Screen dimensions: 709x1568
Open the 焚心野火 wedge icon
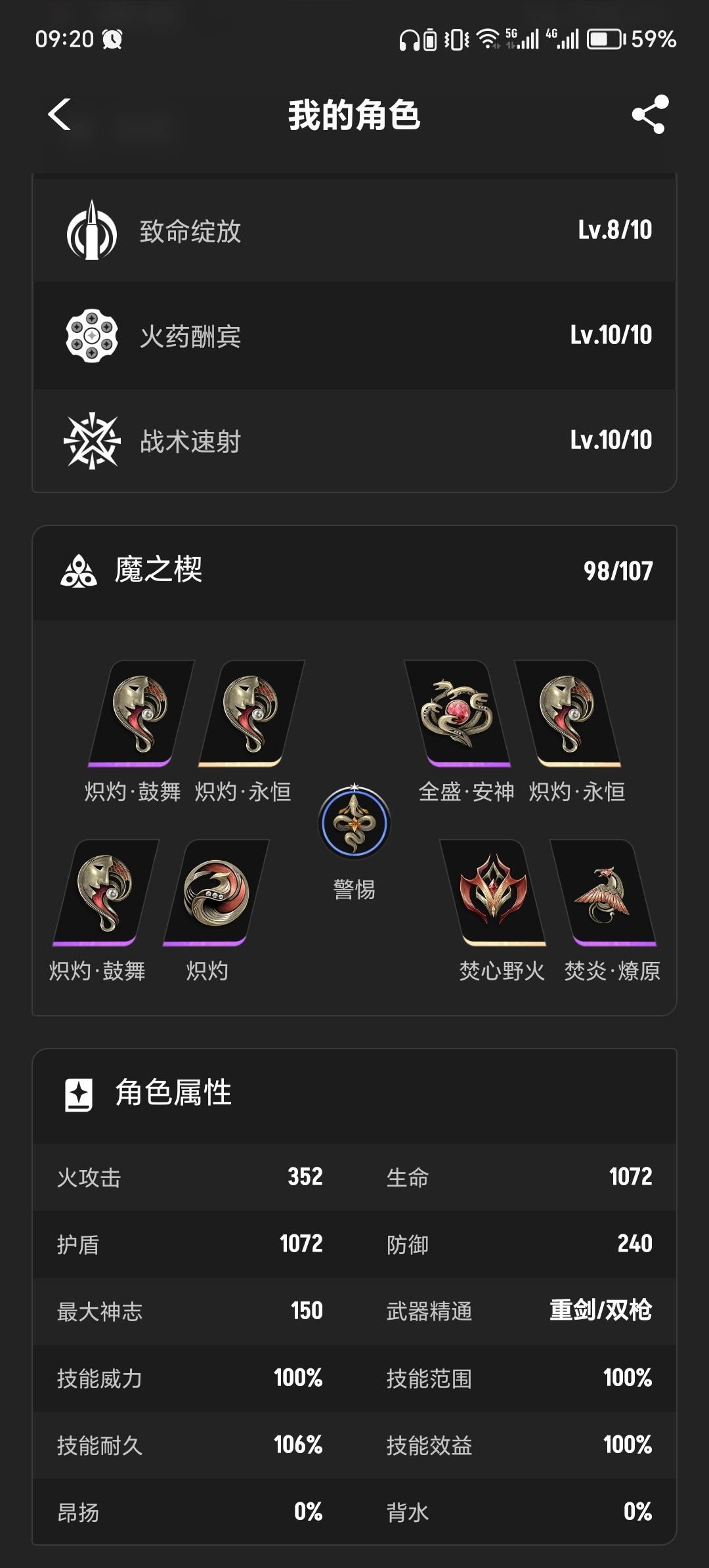pos(493,893)
